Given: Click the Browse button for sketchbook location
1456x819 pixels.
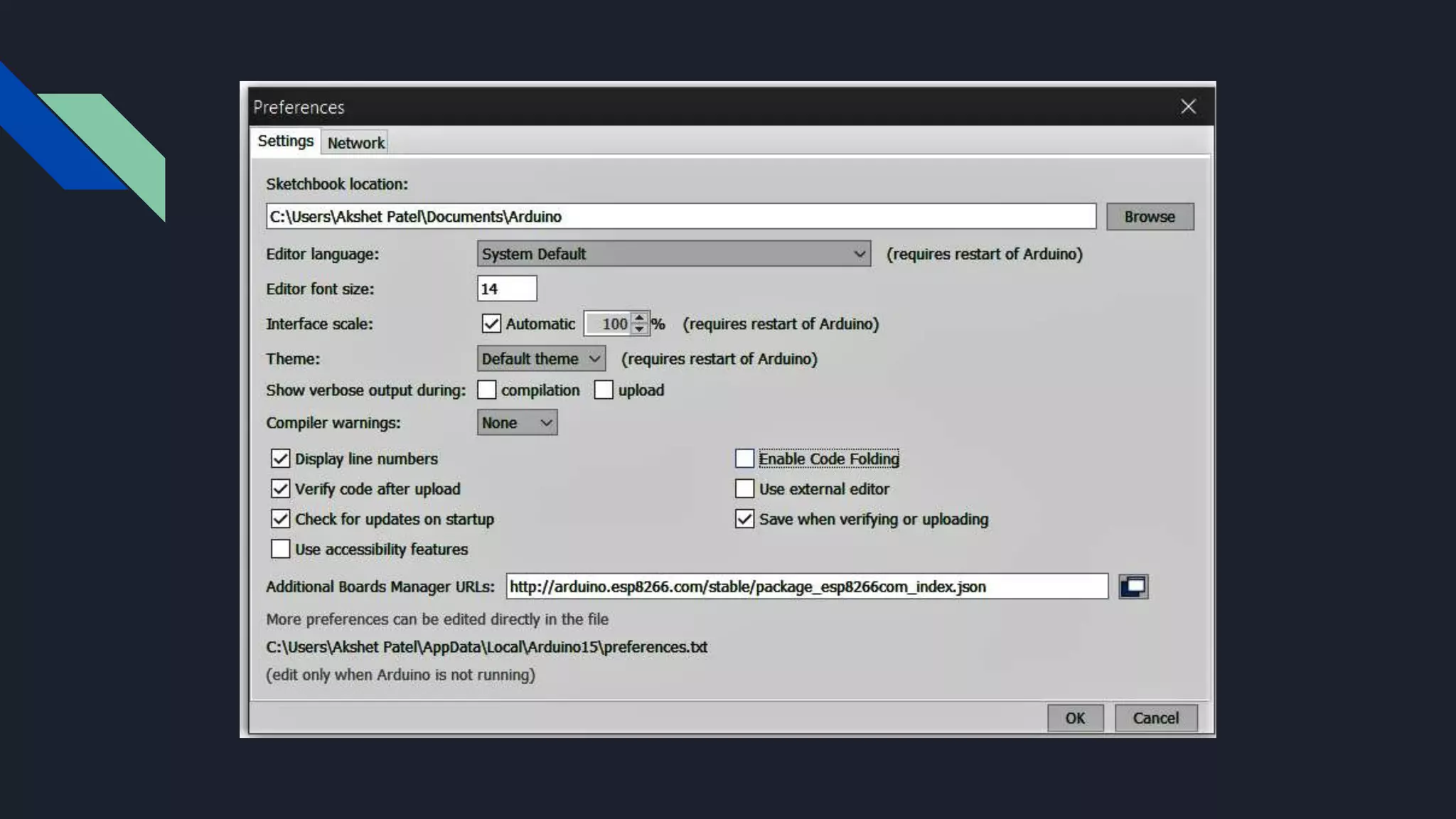Looking at the screenshot, I should 1150,217.
